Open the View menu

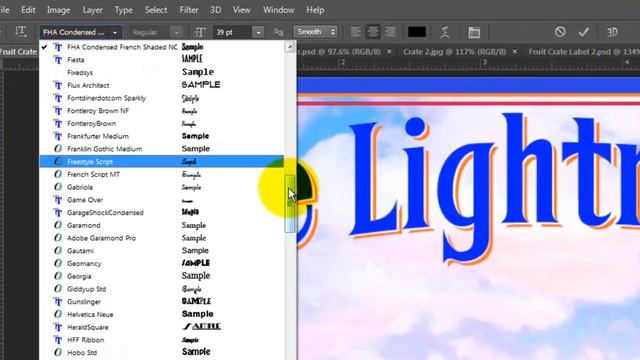click(x=242, y=10)
